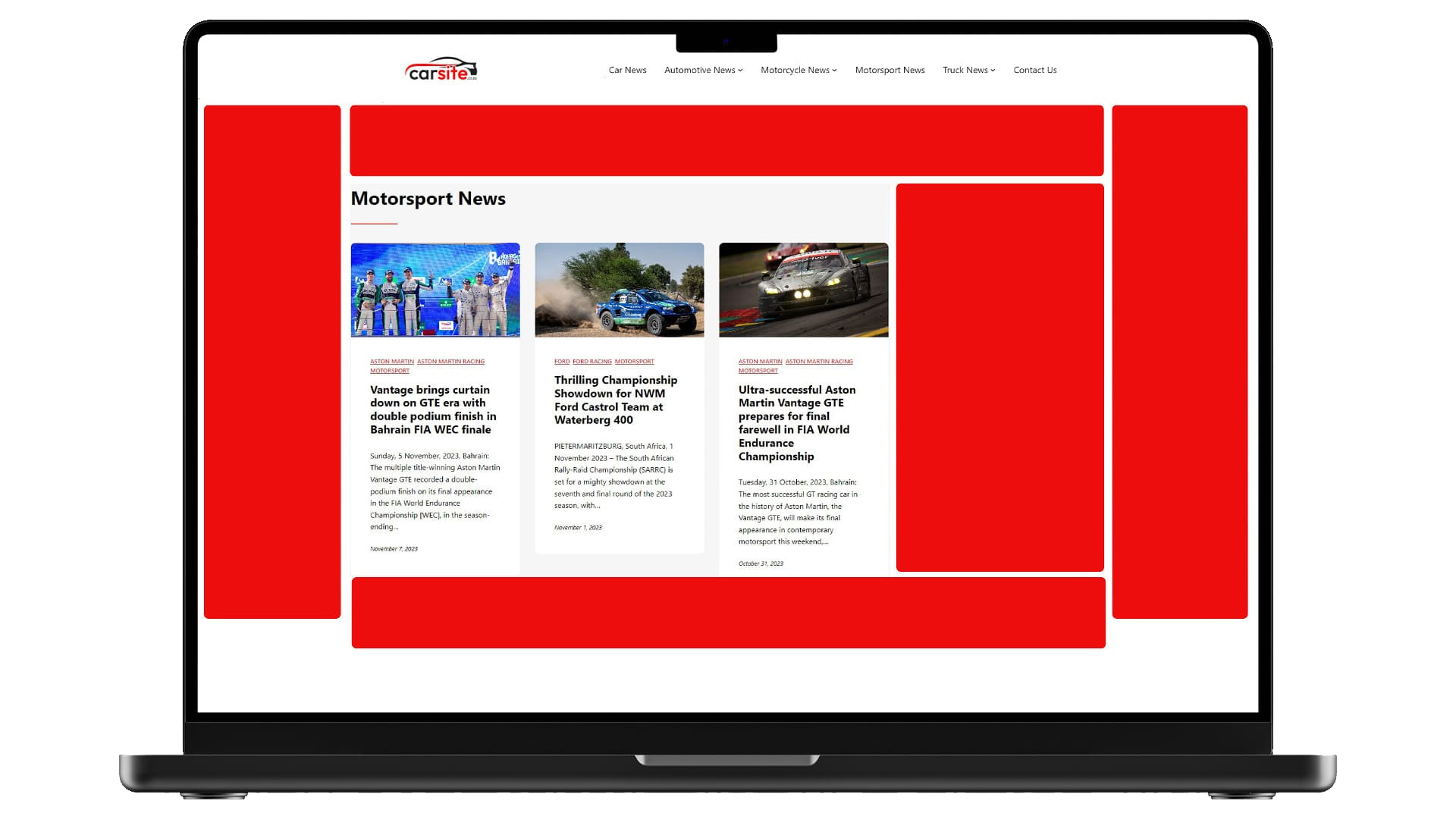Click the FORD RACING category tag
1456x819 pixels.
[x=592, y=362]
